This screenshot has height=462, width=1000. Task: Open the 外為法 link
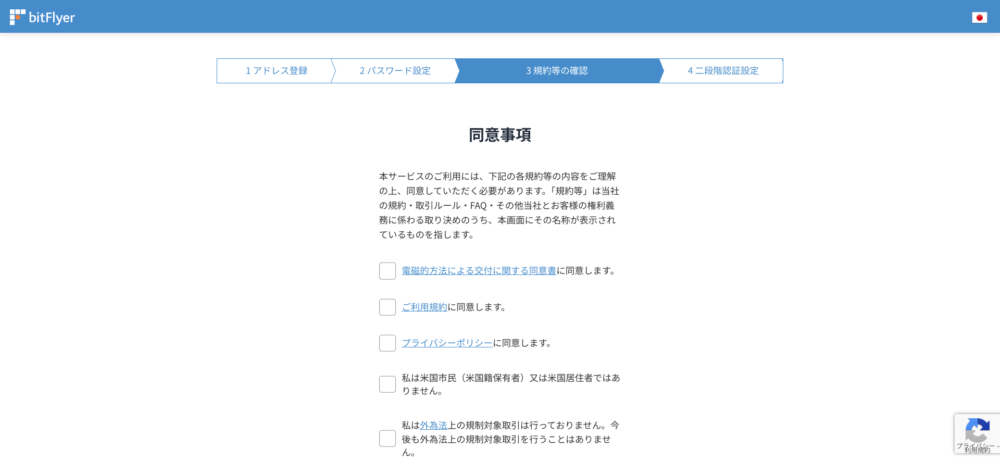(433, 425)
